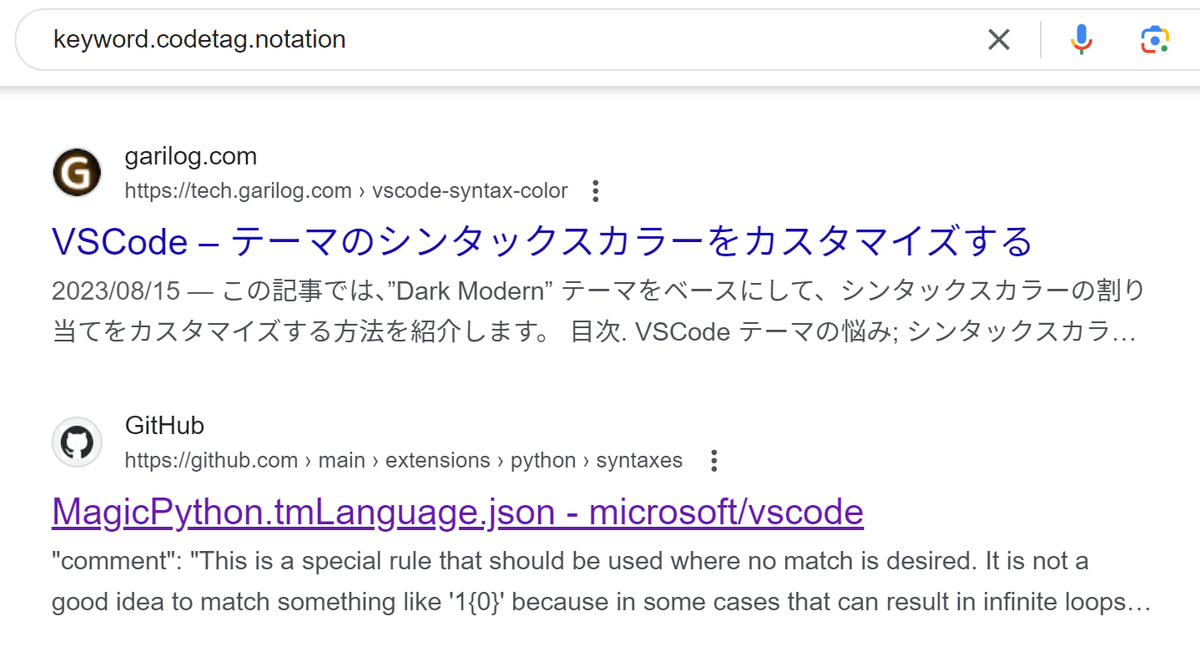Clear the search query using the X icon
Image resolution: width=1200 pixels, height=667 pixels.
click(x=999, y=39)
